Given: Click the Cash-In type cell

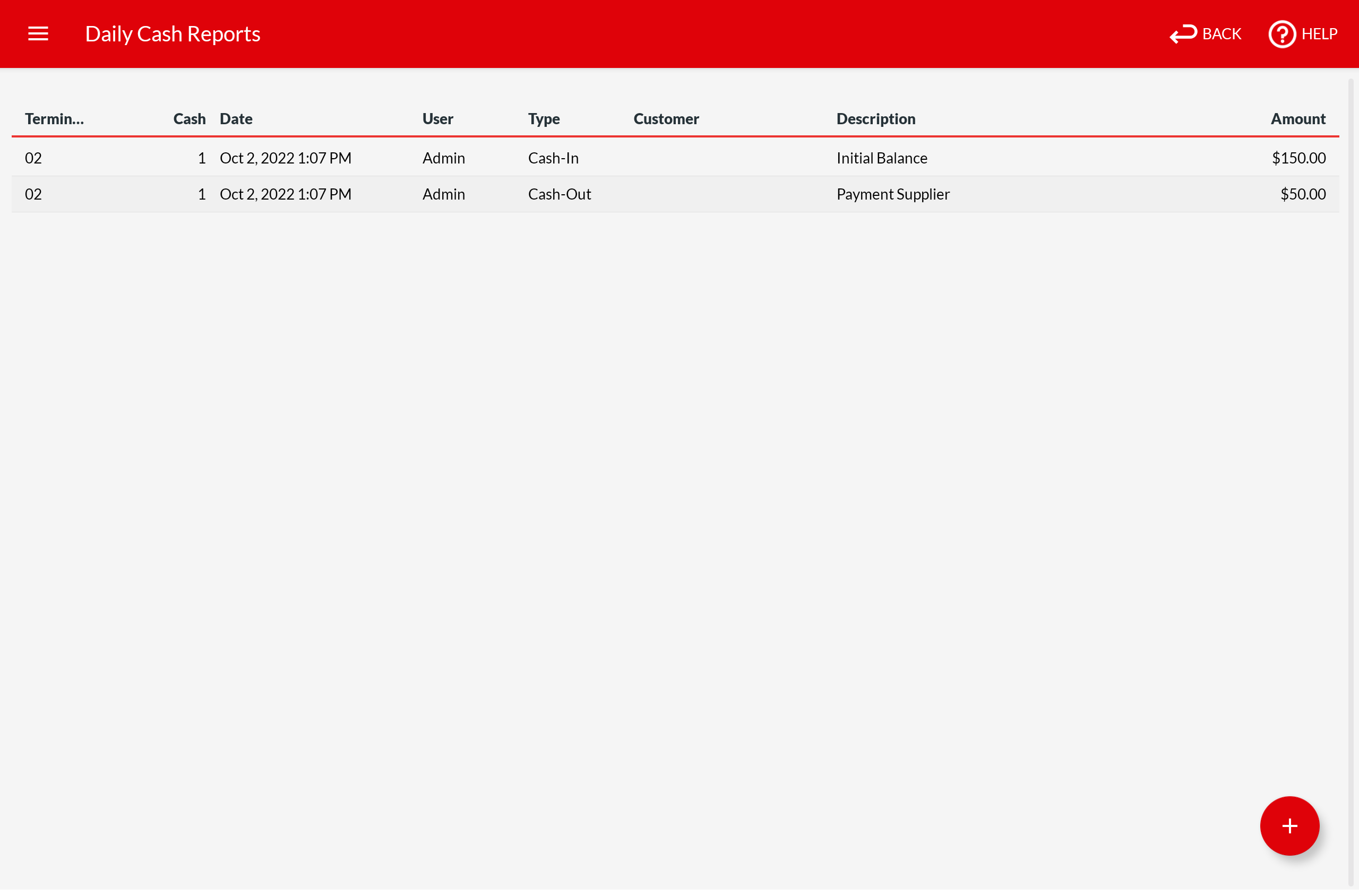Looking at the screenshot, I should pyautogui.click(x=553, y=158).
